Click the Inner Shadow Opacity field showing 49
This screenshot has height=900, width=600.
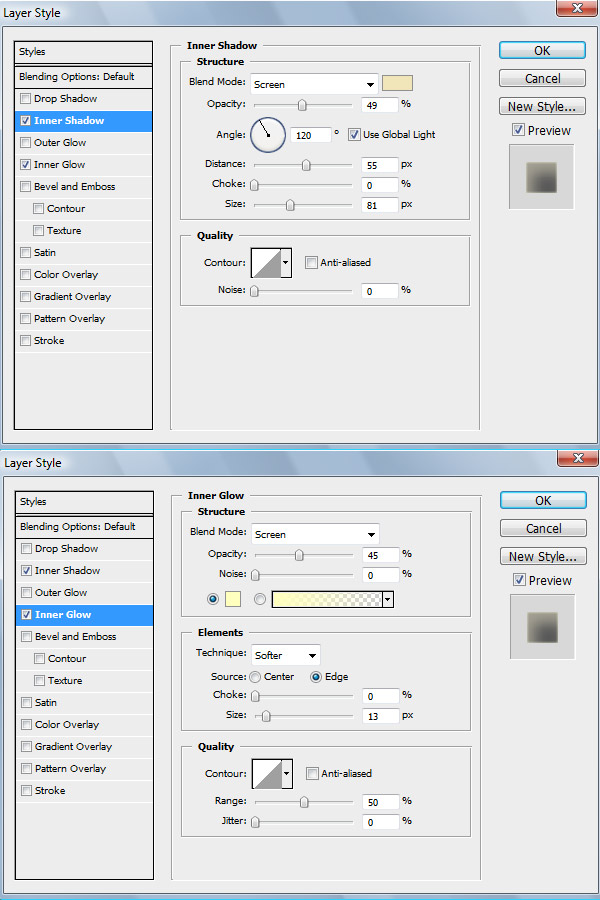coord(380,105)
